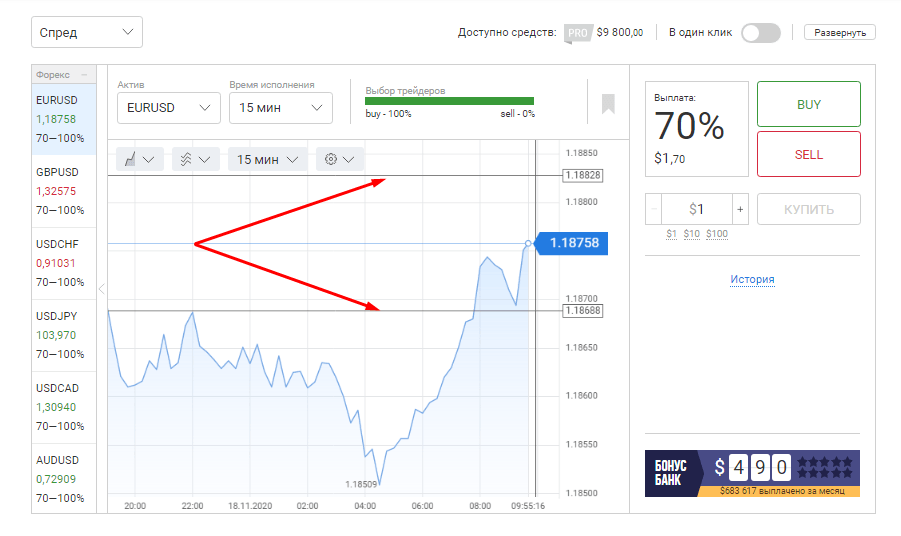Open the Время исполнения 15 мин dropdown
This screenshot has width=901, height=536.
coord(280,107)
